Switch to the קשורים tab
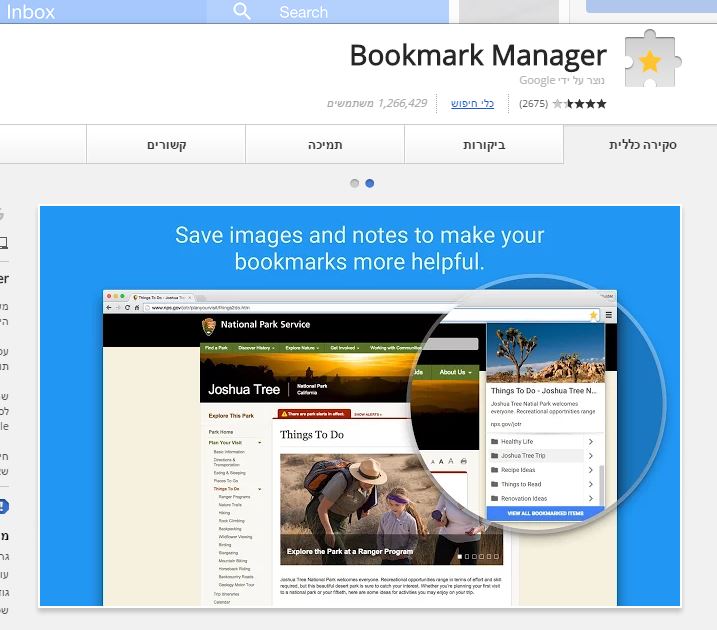The image size is (717, 630). coord(166,144)
